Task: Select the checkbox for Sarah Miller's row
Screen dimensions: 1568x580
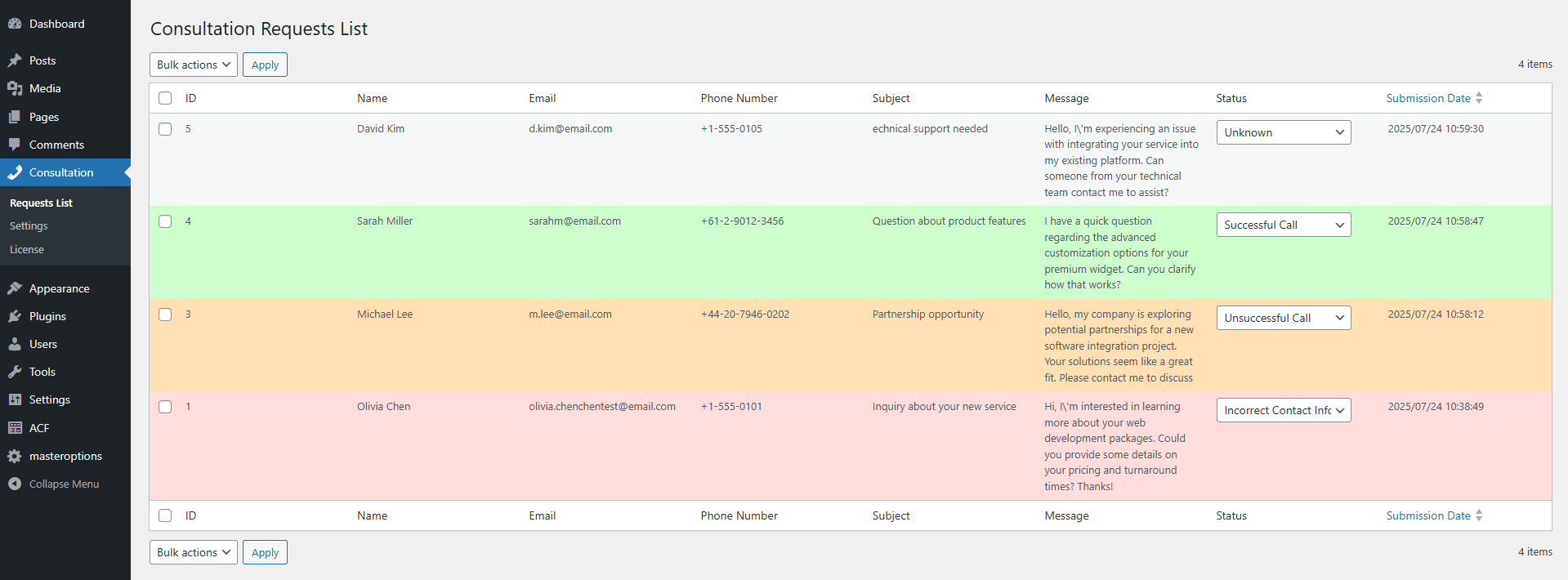Action: coord(165,221)
